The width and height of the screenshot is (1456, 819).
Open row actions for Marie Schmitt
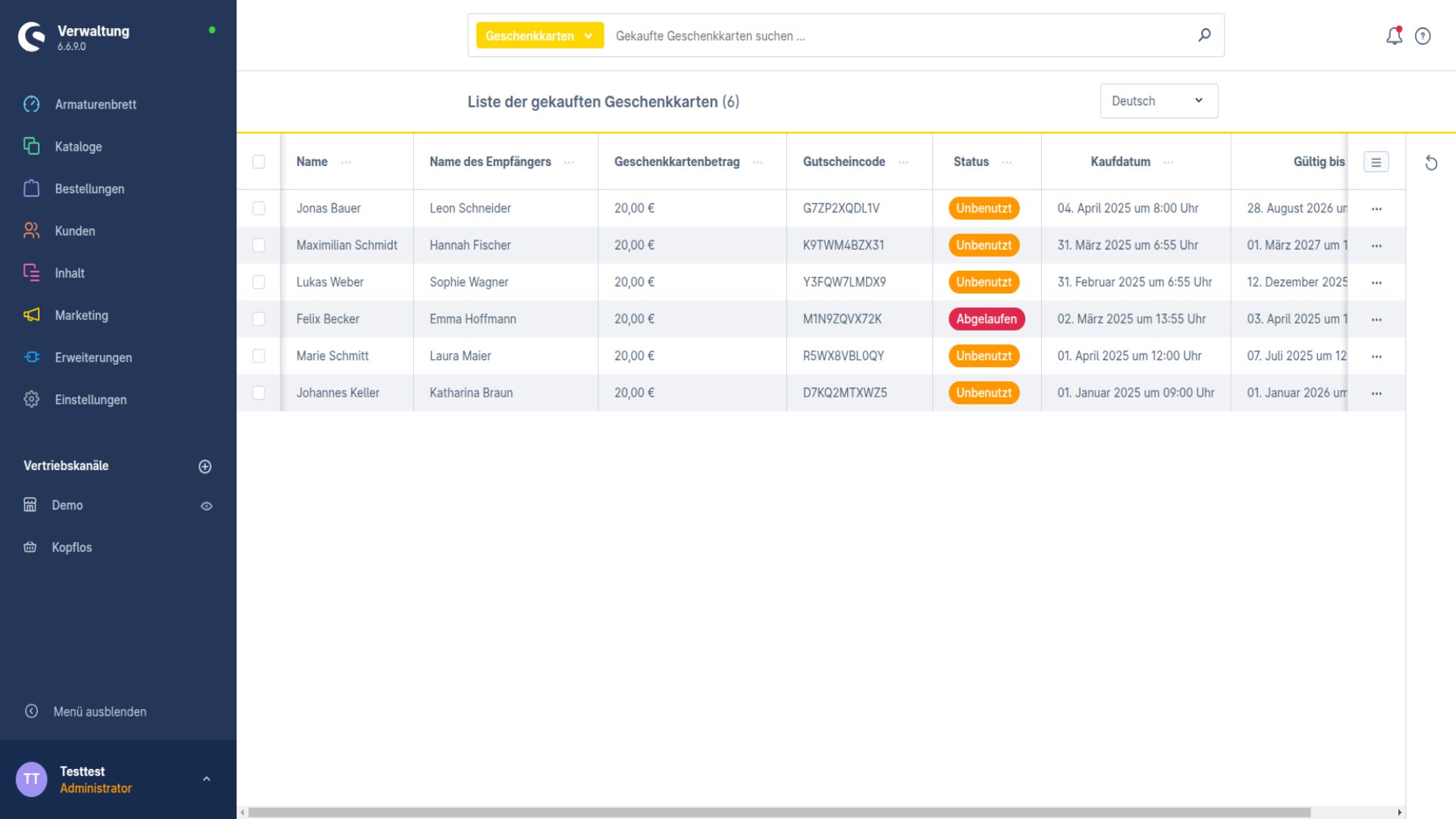1376,356
